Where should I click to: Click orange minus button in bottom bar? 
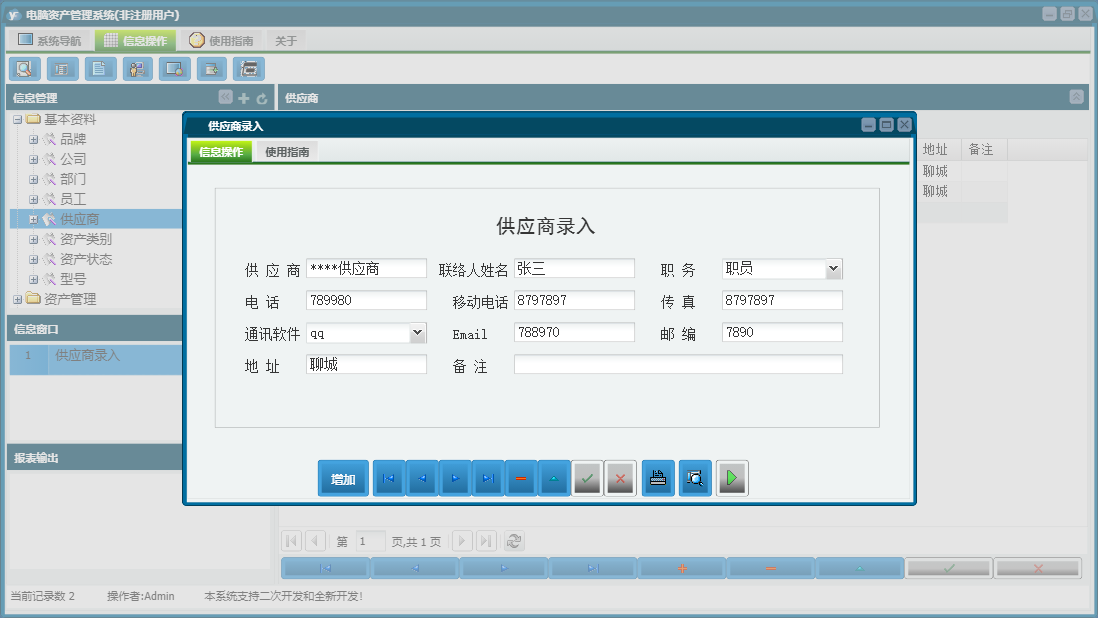771,568
